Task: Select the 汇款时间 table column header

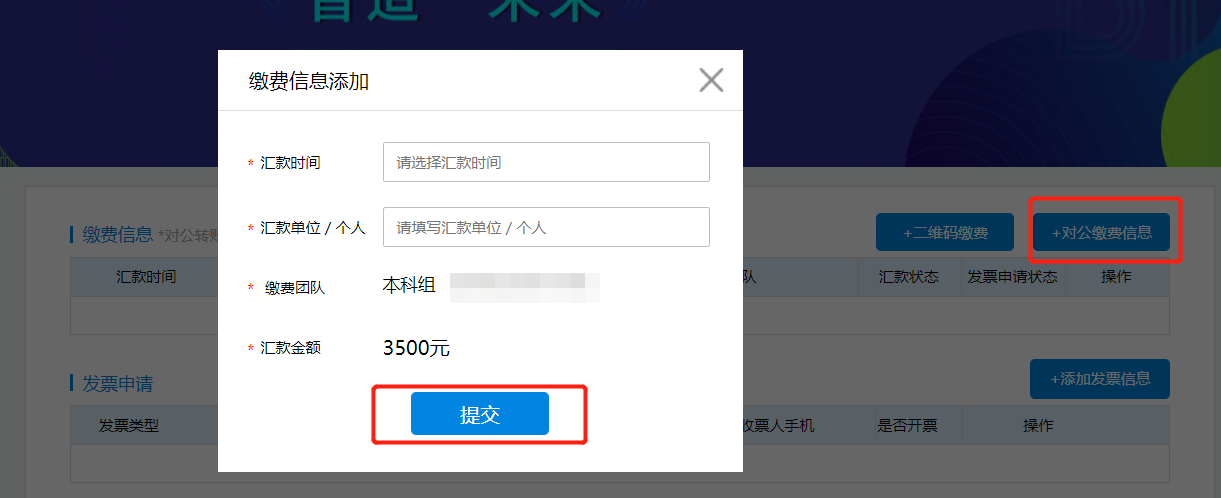Action: [146, 277]
